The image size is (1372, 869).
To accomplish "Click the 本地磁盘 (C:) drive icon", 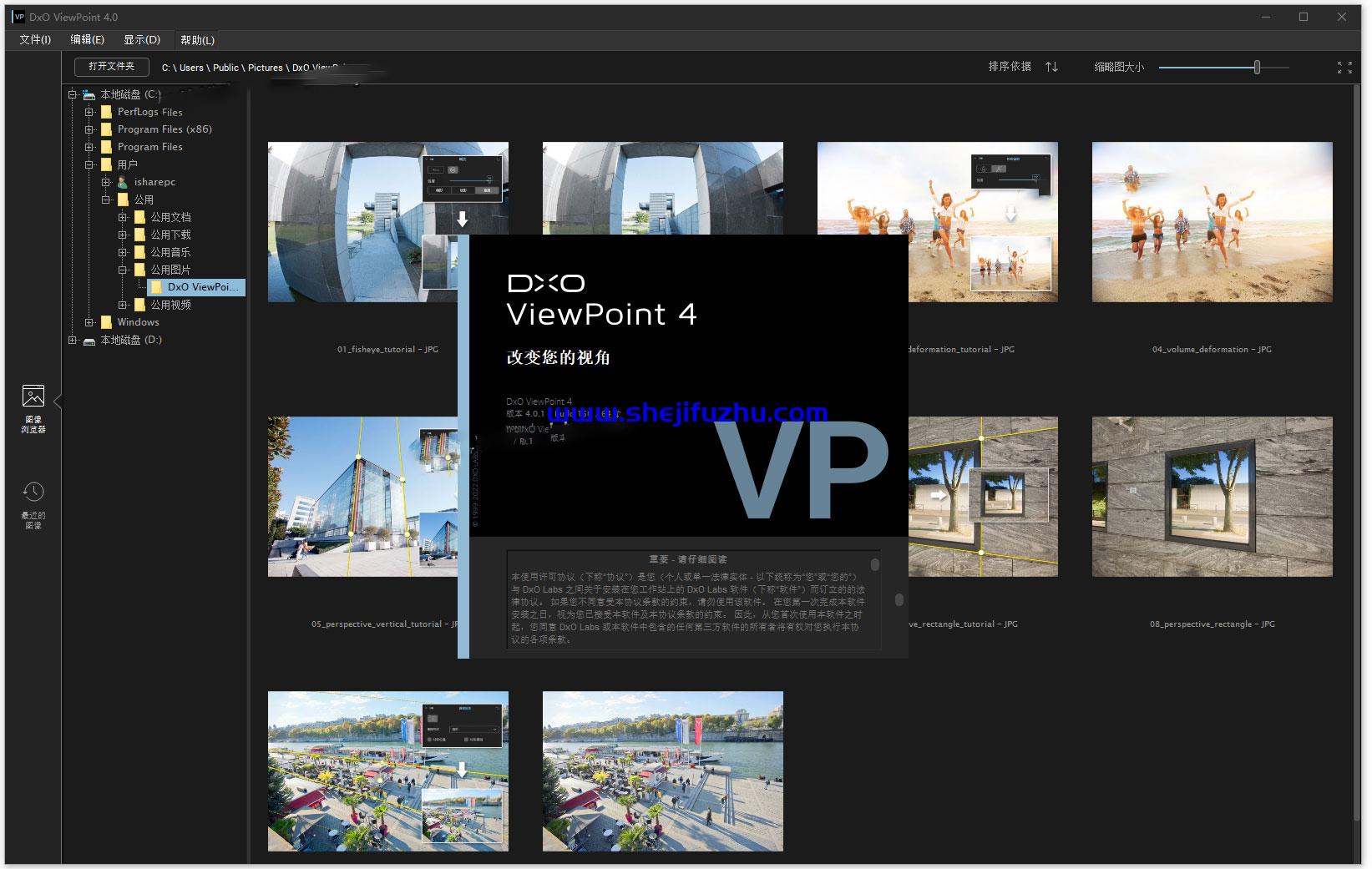I will (89, 94).
